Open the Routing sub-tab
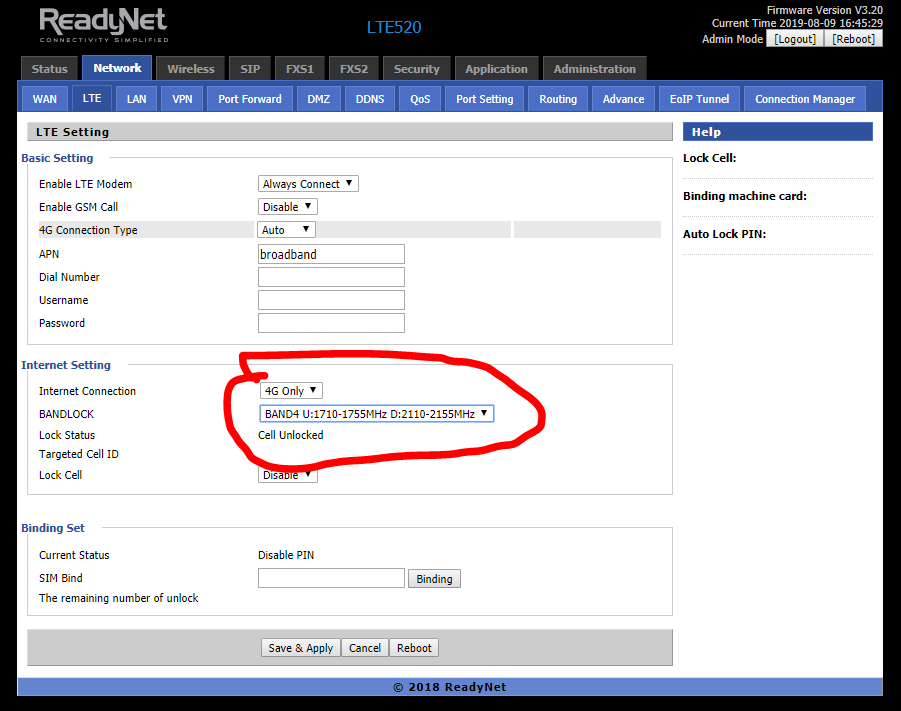Viewport: 901px width, 711px height. click(x=558, y=99)
